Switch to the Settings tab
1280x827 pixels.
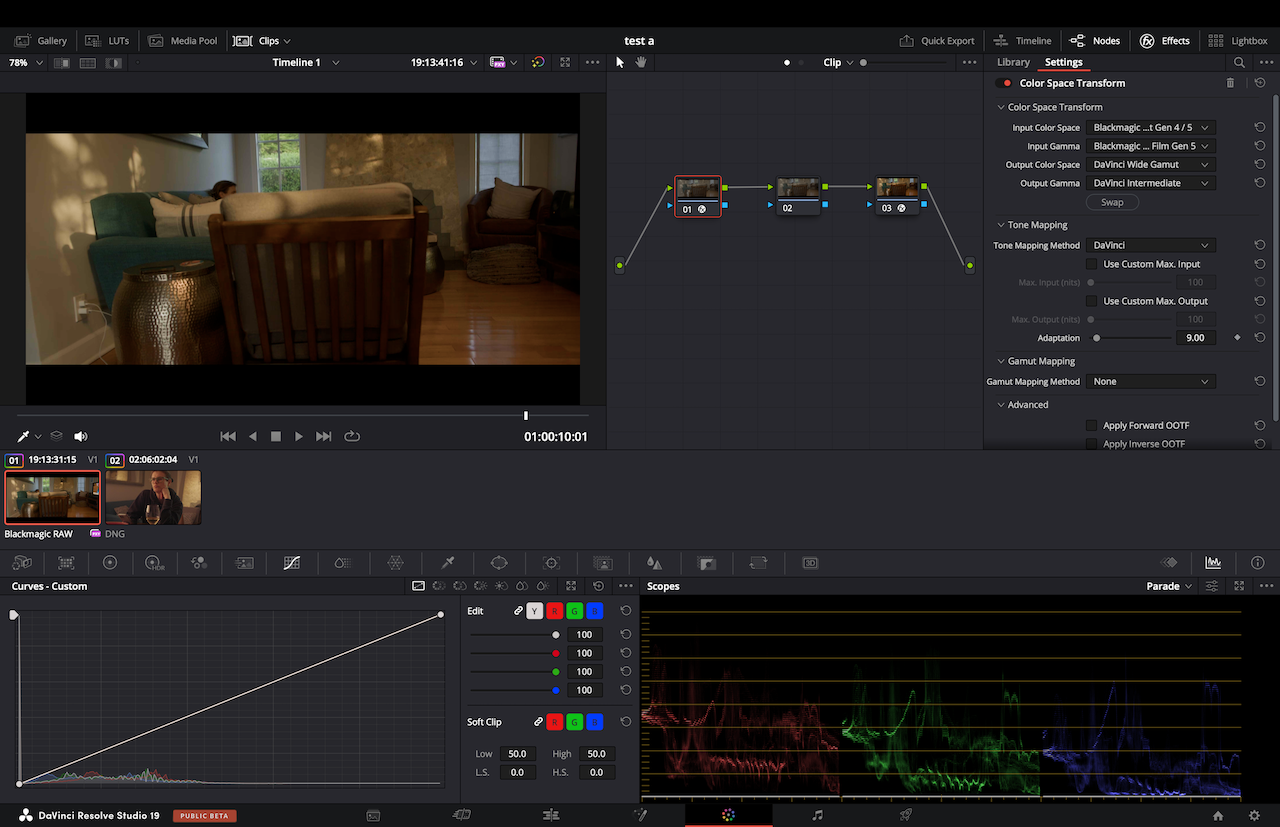click(1064, 62)
